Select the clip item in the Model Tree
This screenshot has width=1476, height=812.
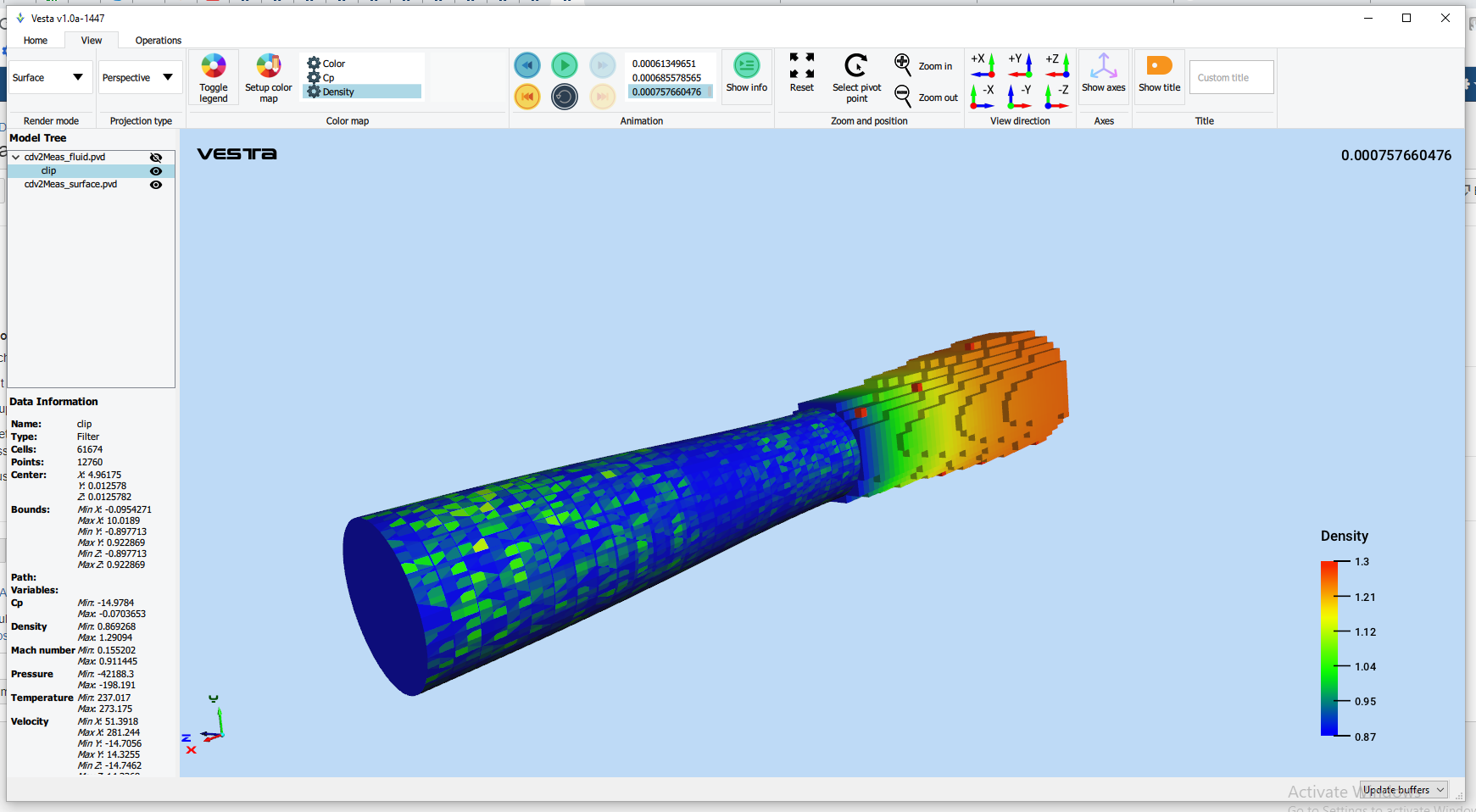coord(48,170)
